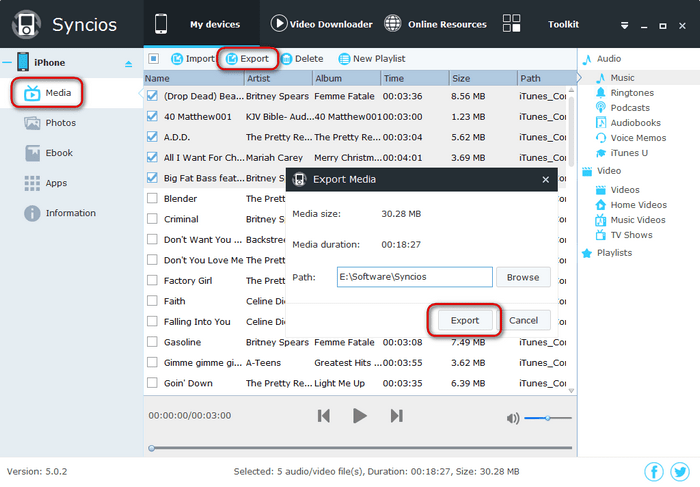700x487 pixels.
Task: Click Export in the dialog
Action: [465, 320]
